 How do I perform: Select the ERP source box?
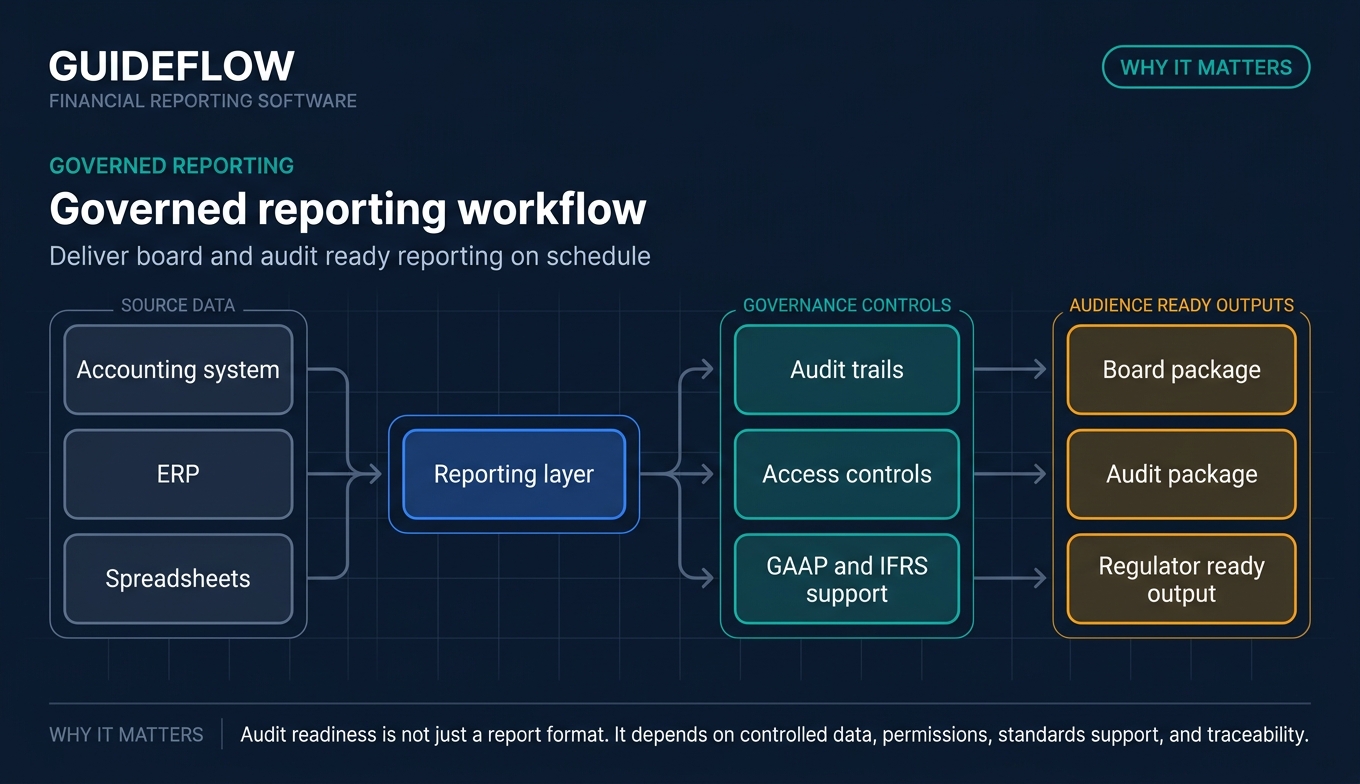[x=178, y=474]
